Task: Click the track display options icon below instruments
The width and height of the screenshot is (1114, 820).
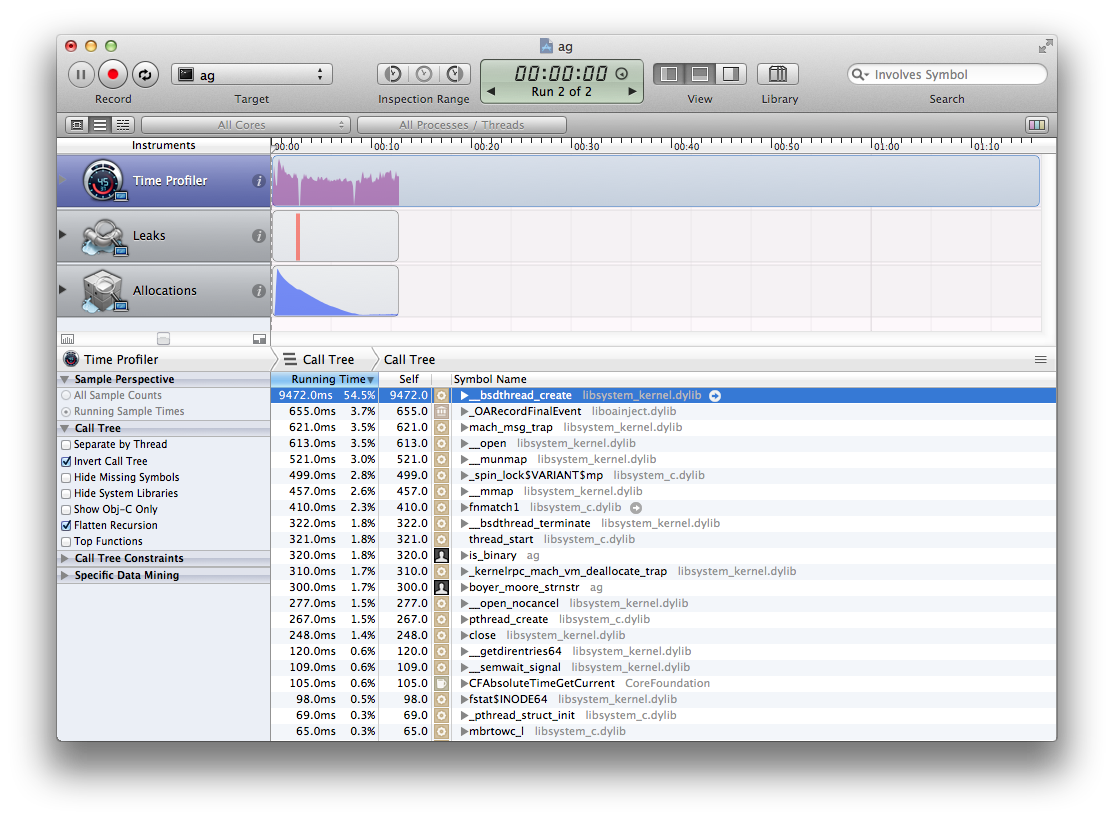Action: pos(67,340)
